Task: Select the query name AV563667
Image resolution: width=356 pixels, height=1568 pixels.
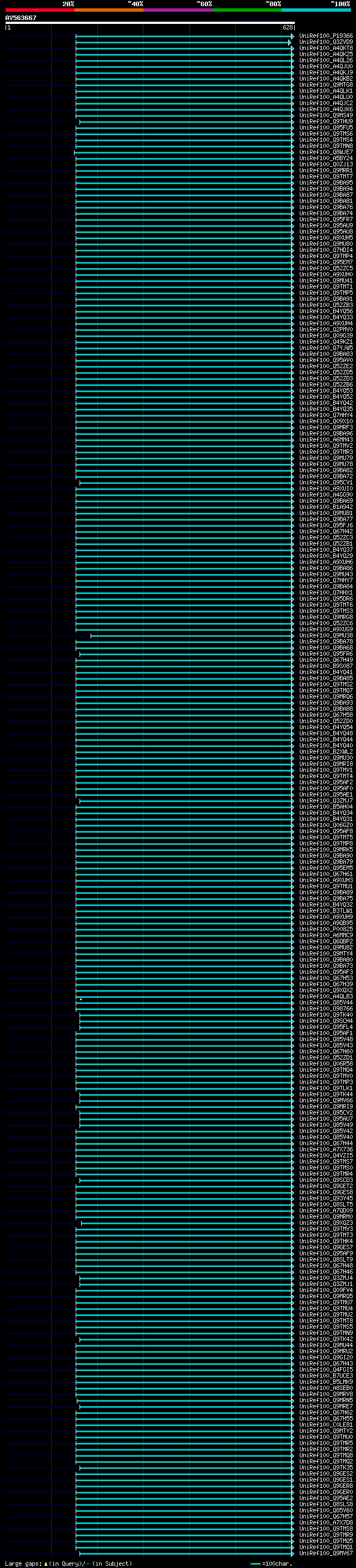Action: point(21,18)
